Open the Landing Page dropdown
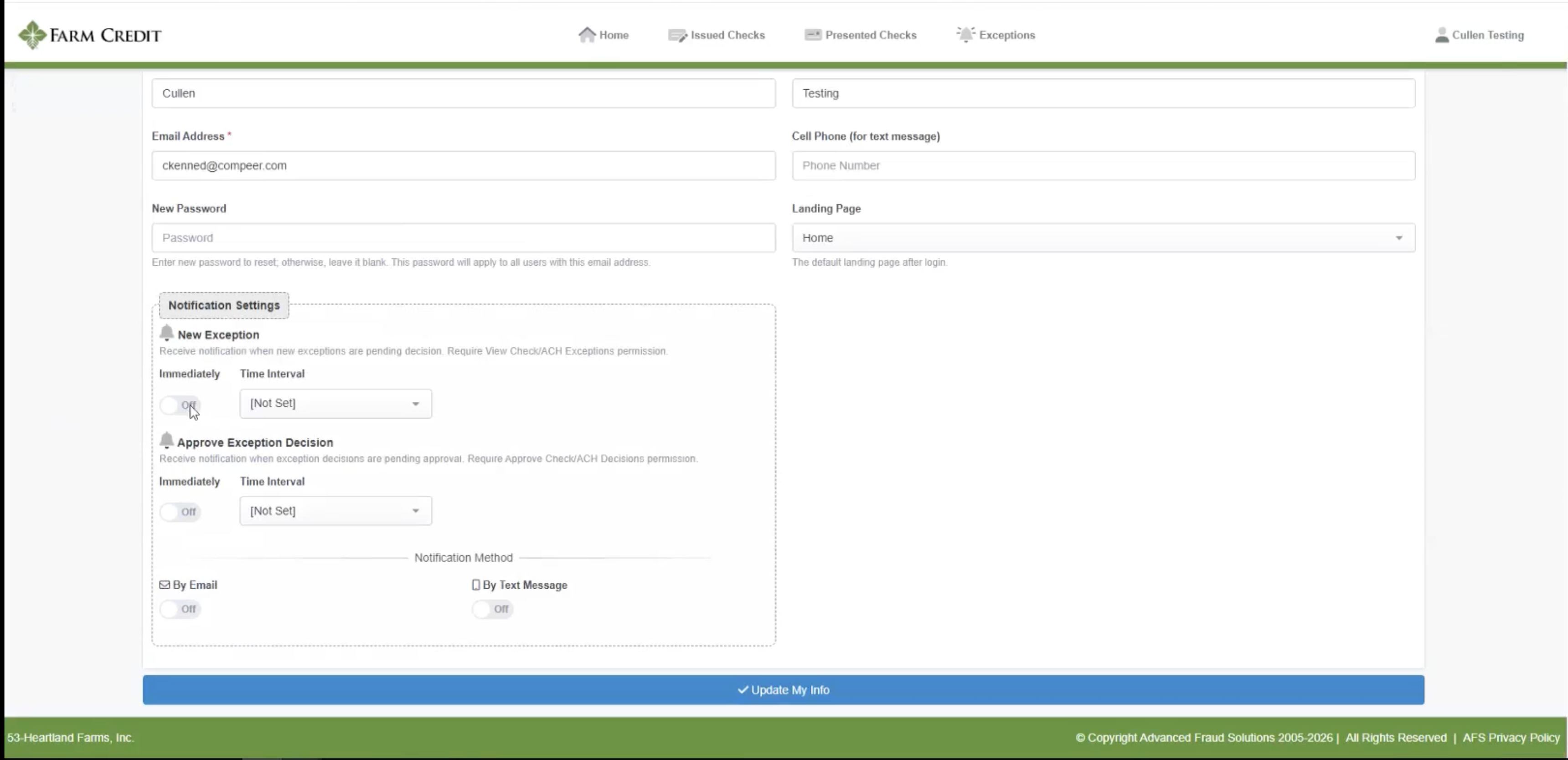This screenshot has height=760, width=1568. 1103,238
